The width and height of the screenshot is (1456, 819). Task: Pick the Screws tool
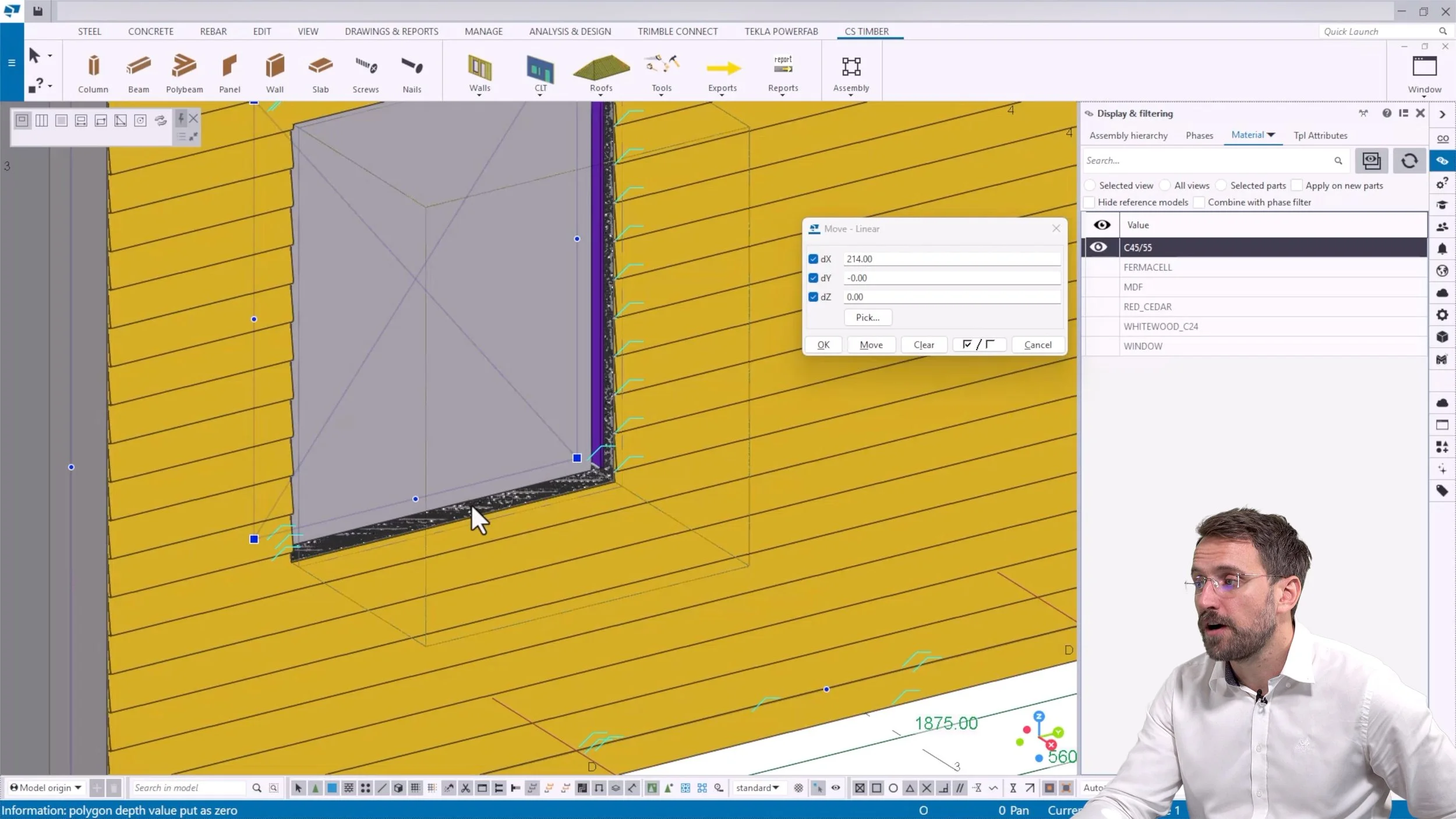click(366, 73)
